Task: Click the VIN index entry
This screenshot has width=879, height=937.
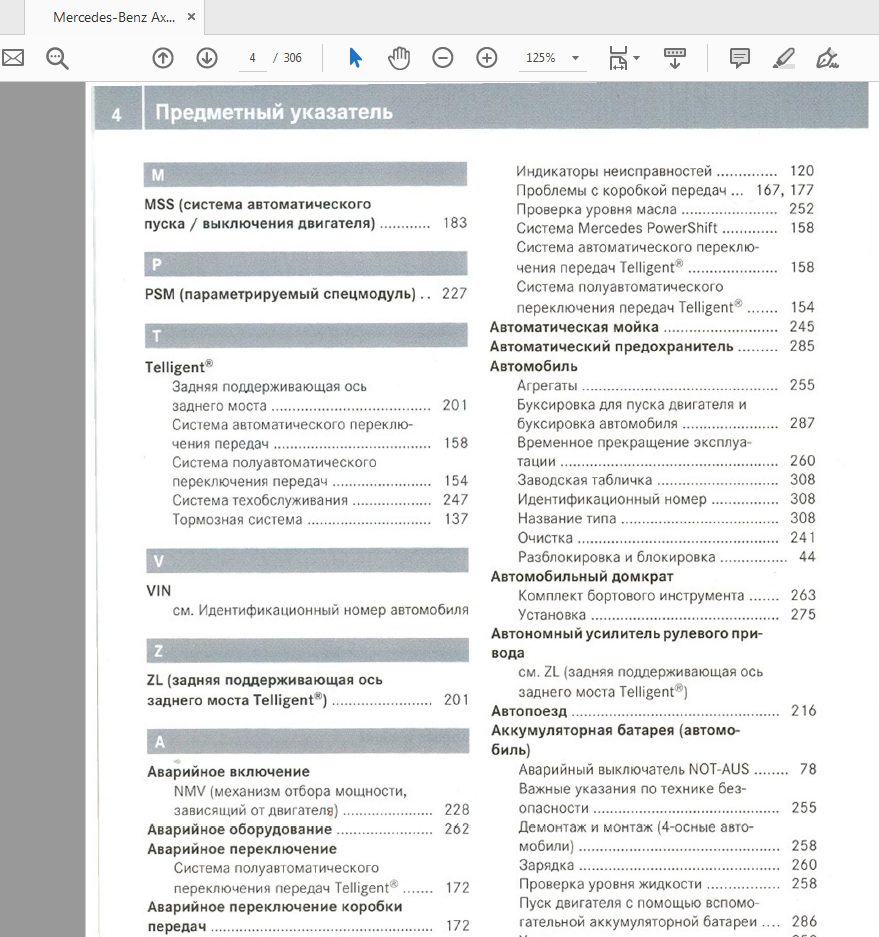Action: point(158,590)
